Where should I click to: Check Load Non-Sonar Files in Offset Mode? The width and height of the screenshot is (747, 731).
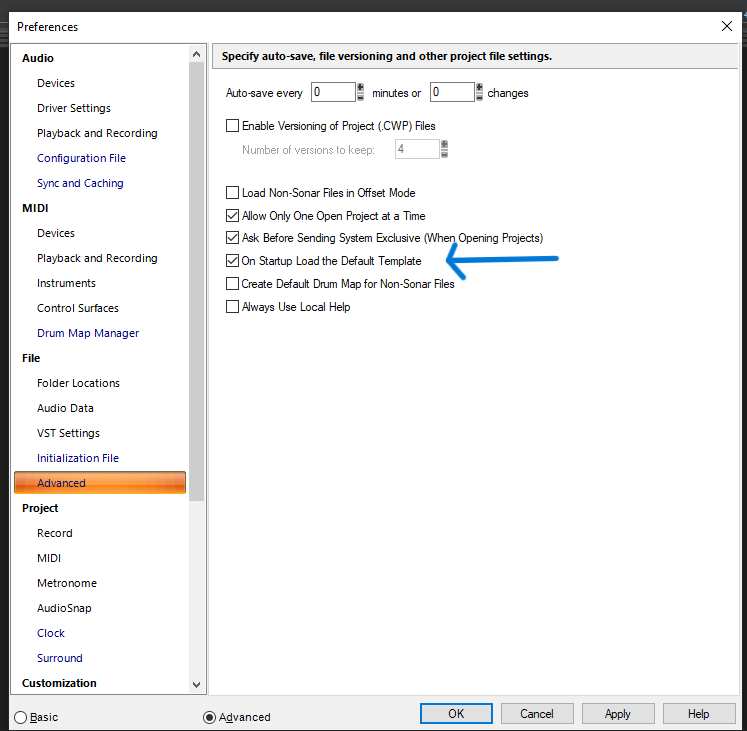click(232, 193)
